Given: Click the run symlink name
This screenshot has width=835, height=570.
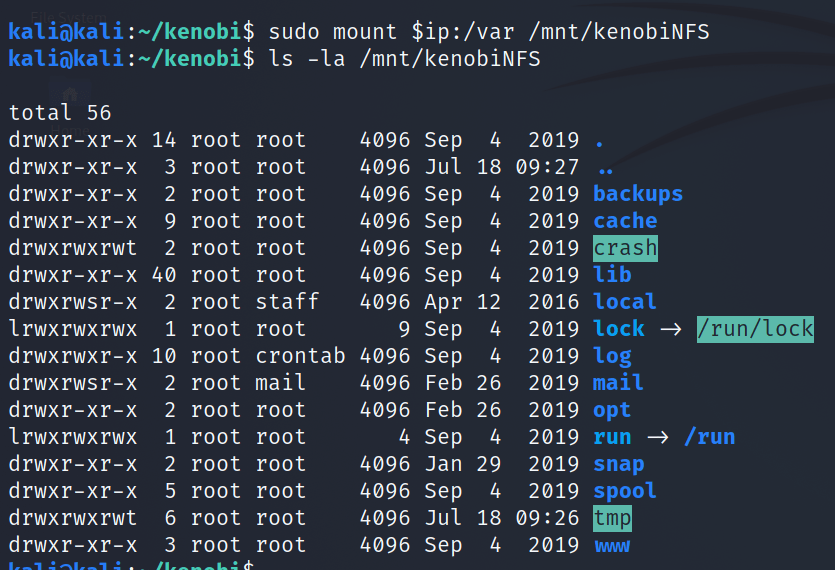Looking at the screenshot, I should pyautogui.click(x=612, y=437).
